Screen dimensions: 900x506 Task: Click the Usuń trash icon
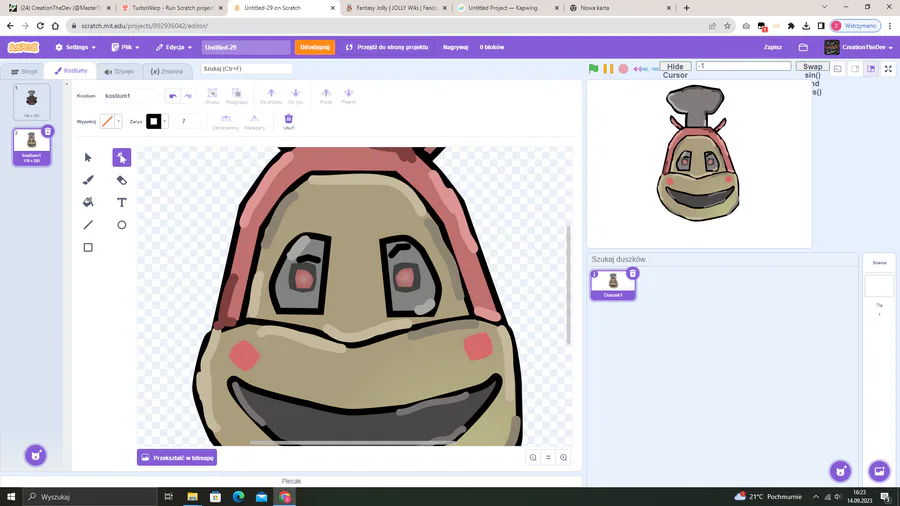tap(289, 122)
